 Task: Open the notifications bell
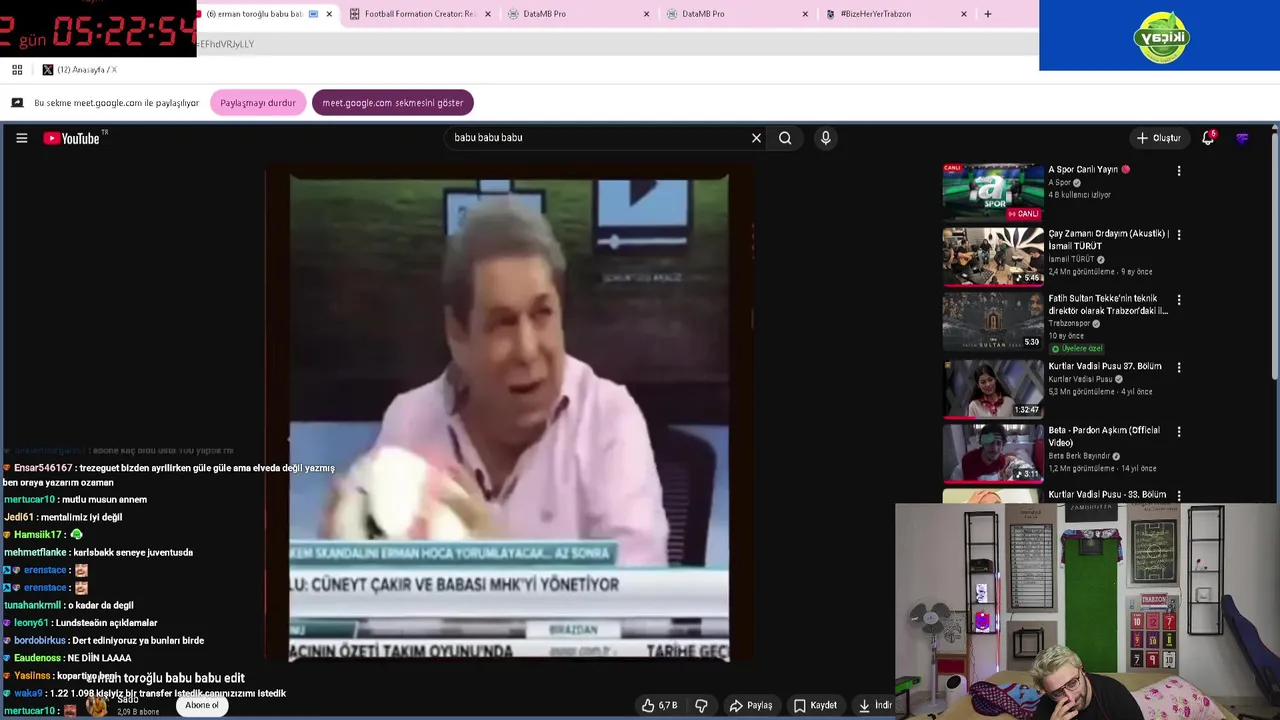1208,138
